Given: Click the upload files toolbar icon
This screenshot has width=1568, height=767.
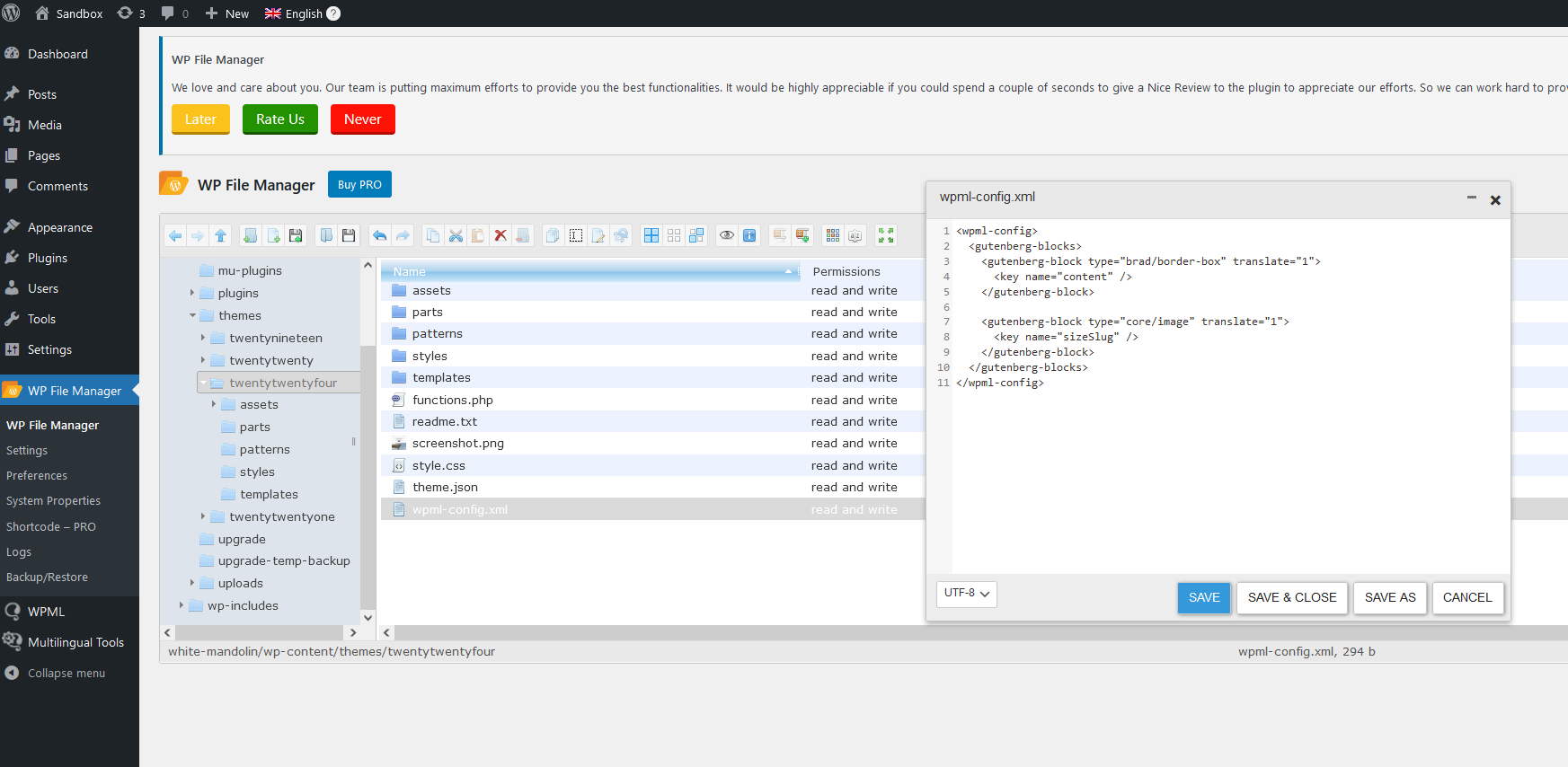Looking at the screenshot, I should (296, 235).
